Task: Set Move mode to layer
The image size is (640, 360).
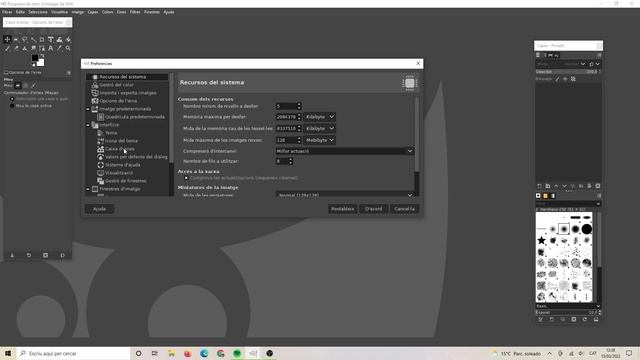Action: pos(18,85)
